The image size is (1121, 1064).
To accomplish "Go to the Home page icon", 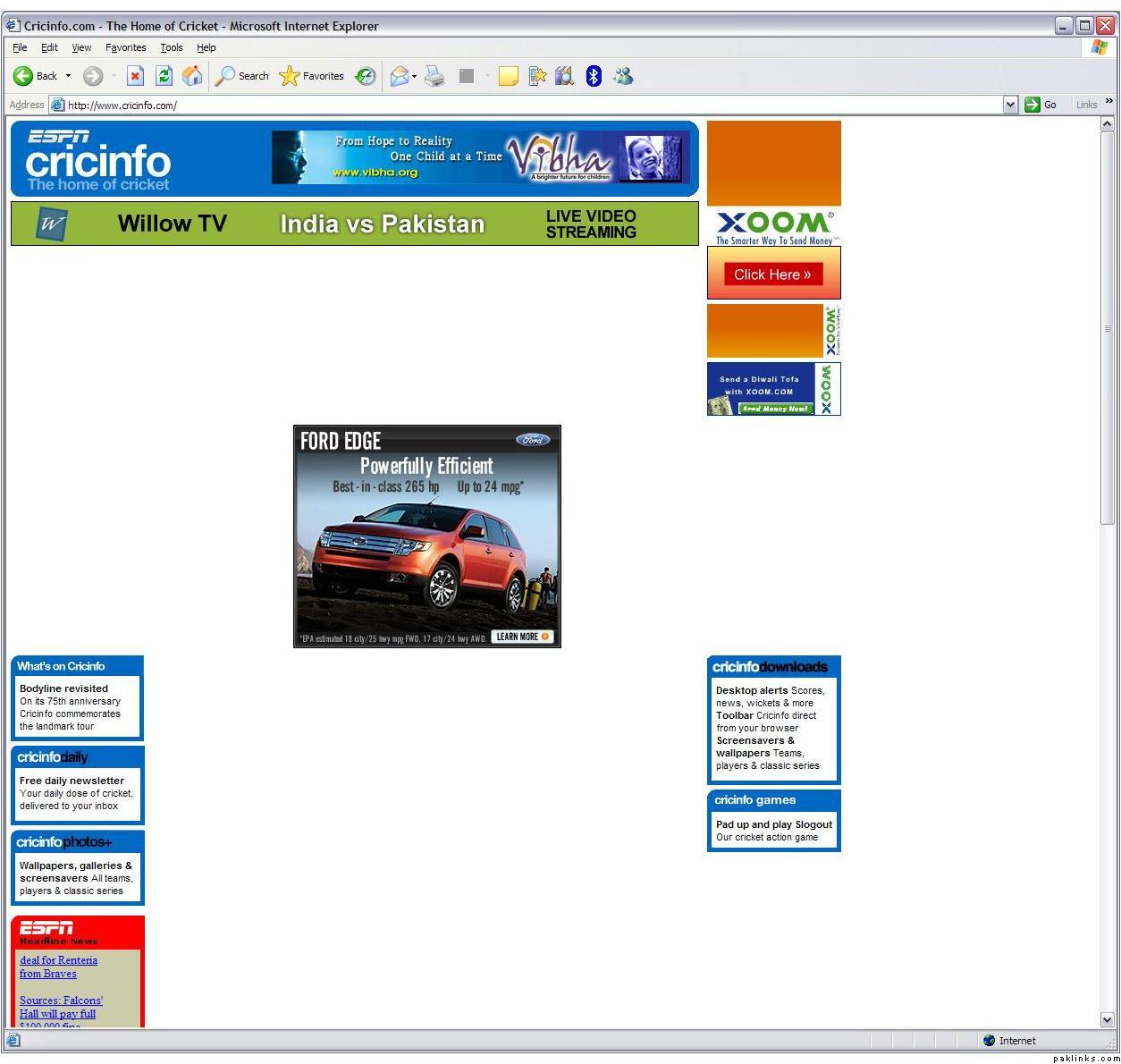I will point(192,76).
